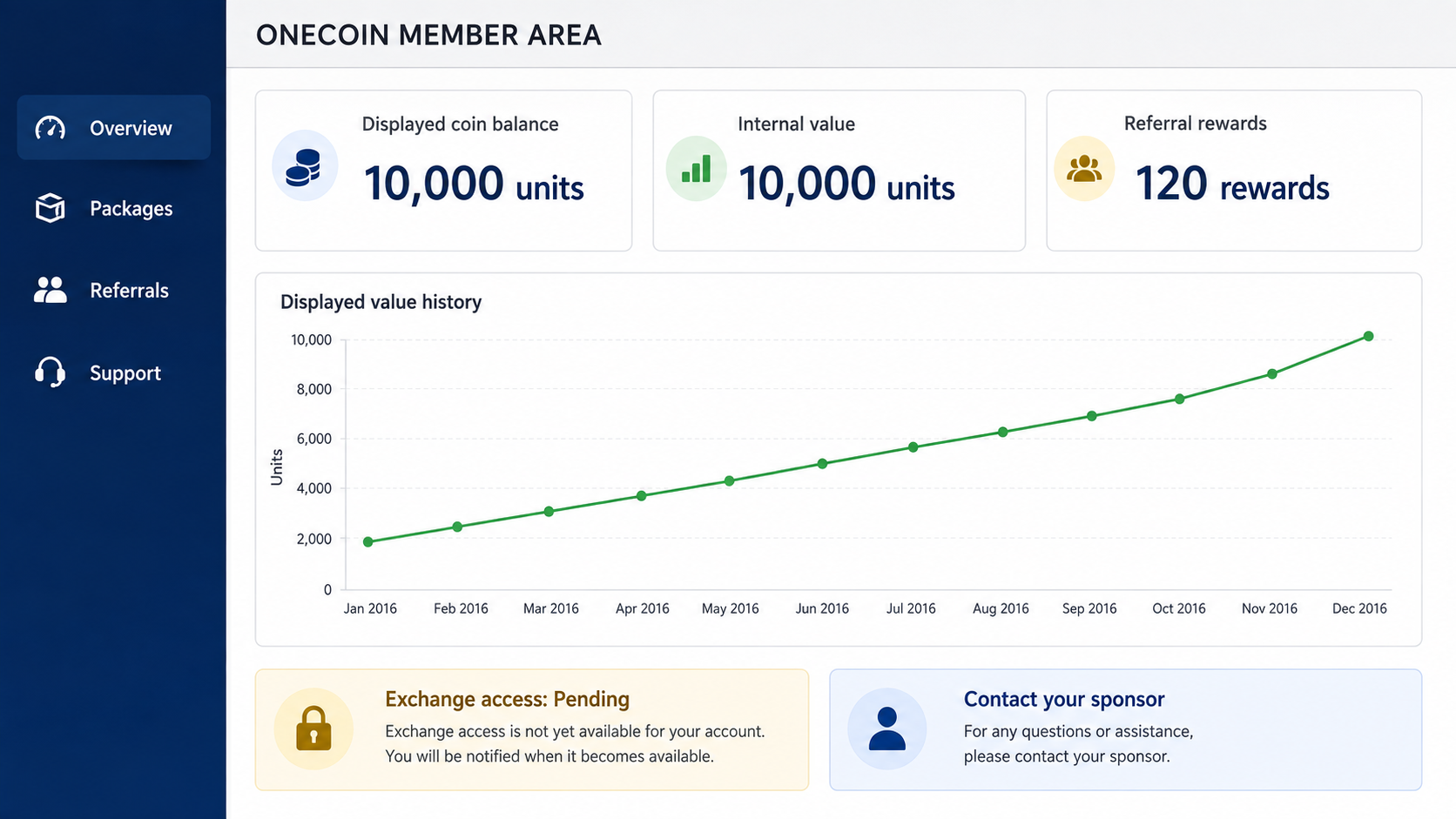The width and height of the screenshot is (1456, 819).
Task: Click the 'Displayed coin balance' label
Action: coord(460,124)
